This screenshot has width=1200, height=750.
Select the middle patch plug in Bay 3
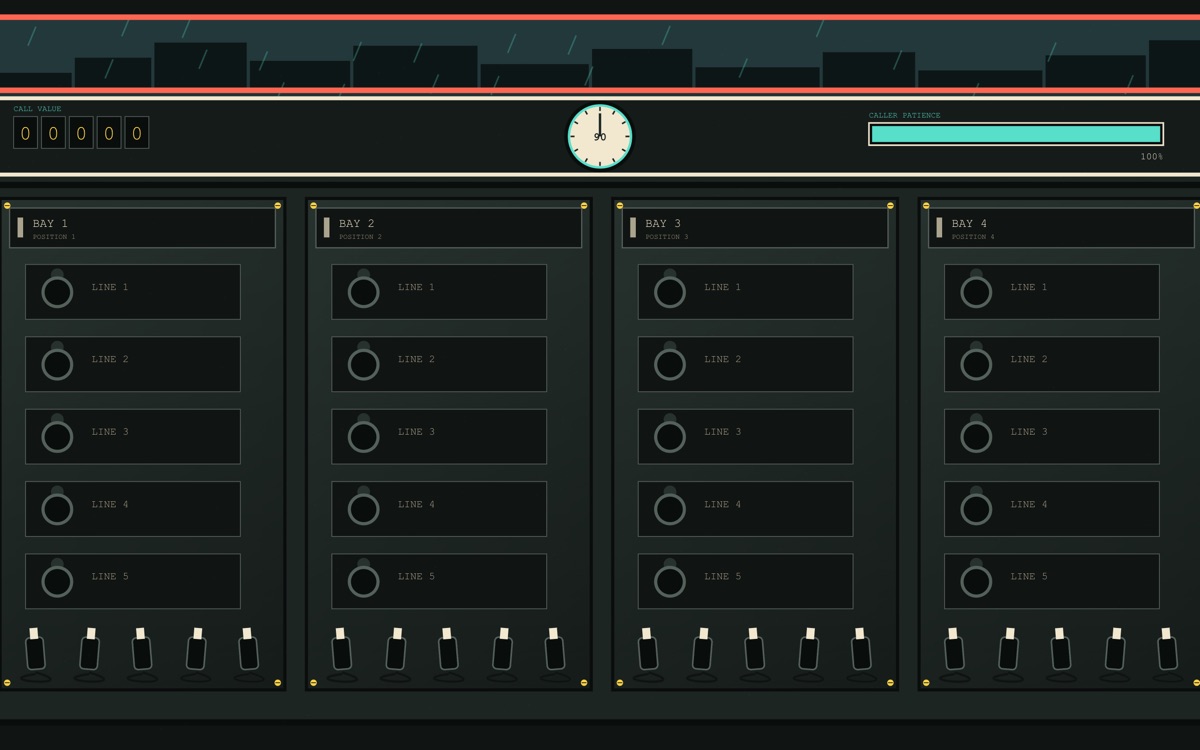pos(755,650)
